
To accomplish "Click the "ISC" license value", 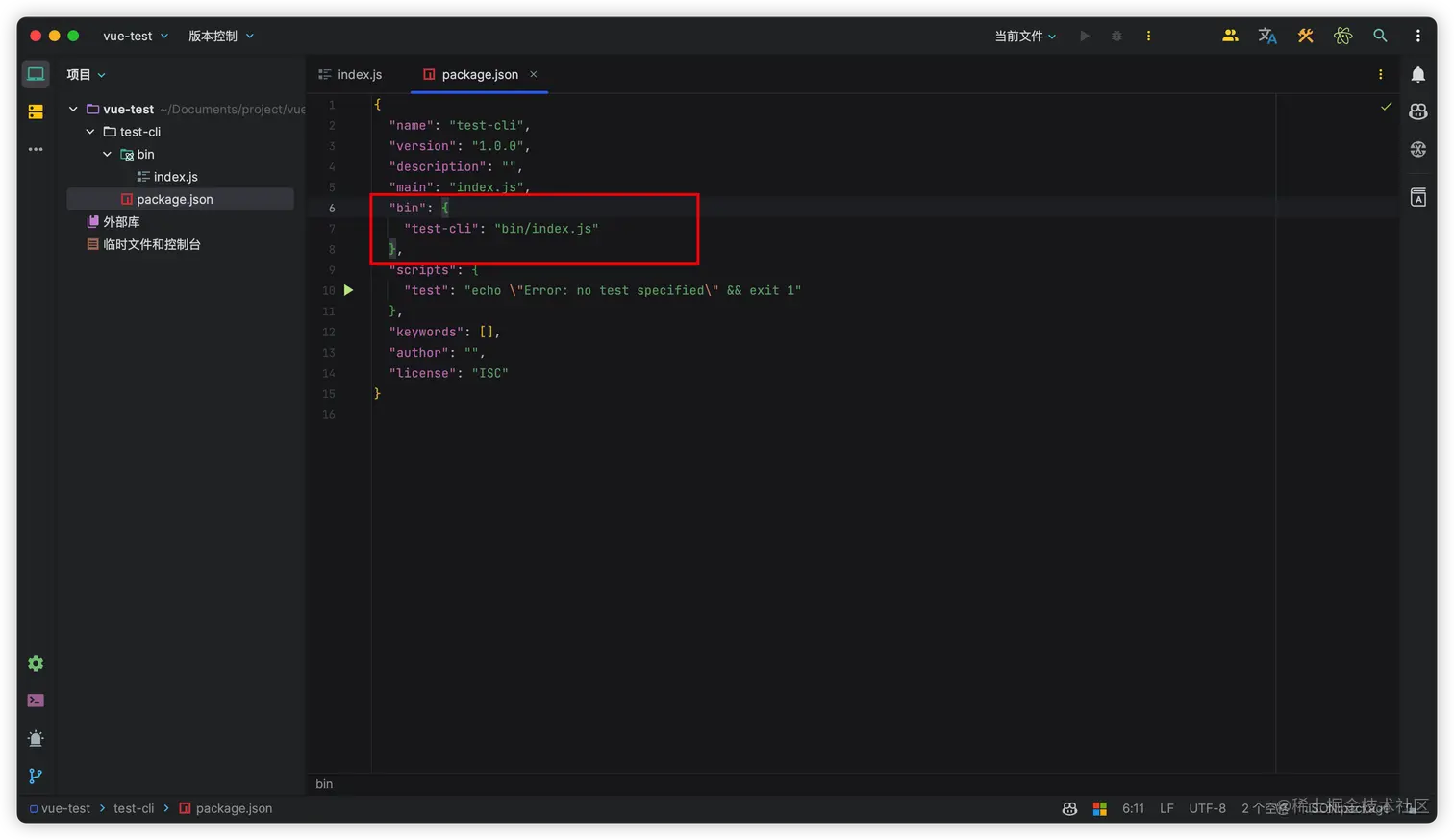I will pyautogui.click(x=489, y=373).
